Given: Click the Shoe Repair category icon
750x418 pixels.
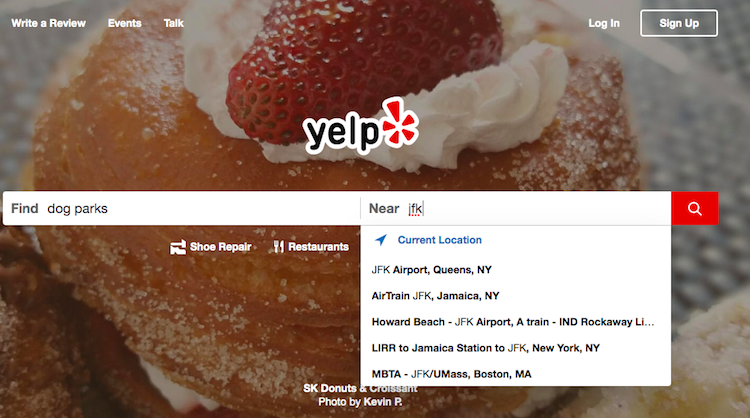Looking at the screenshot, I should coord(178,247).
